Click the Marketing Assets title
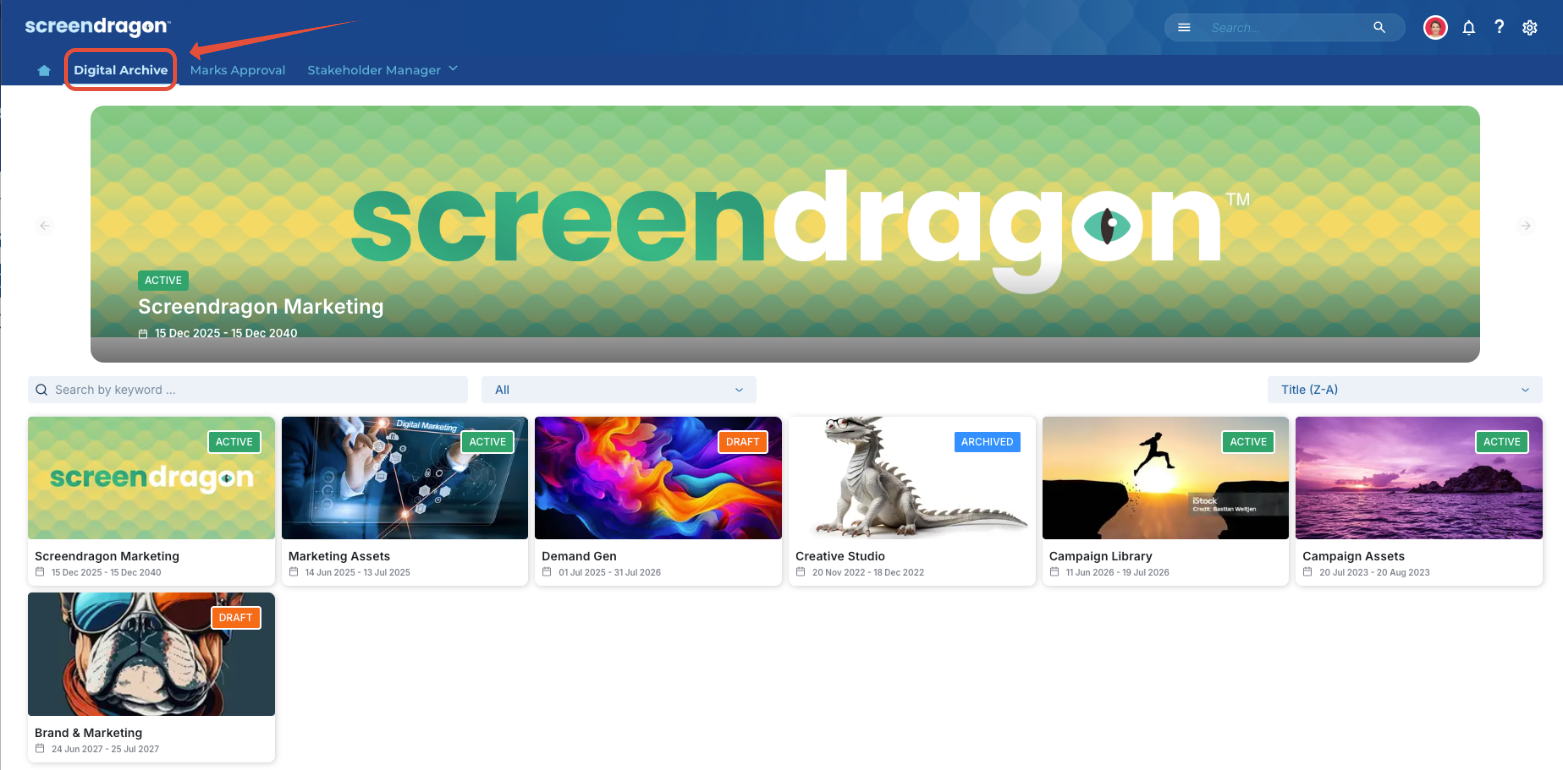Image resolution: width=1563 pixels, height=770 pixels. [x=339, y=556]
